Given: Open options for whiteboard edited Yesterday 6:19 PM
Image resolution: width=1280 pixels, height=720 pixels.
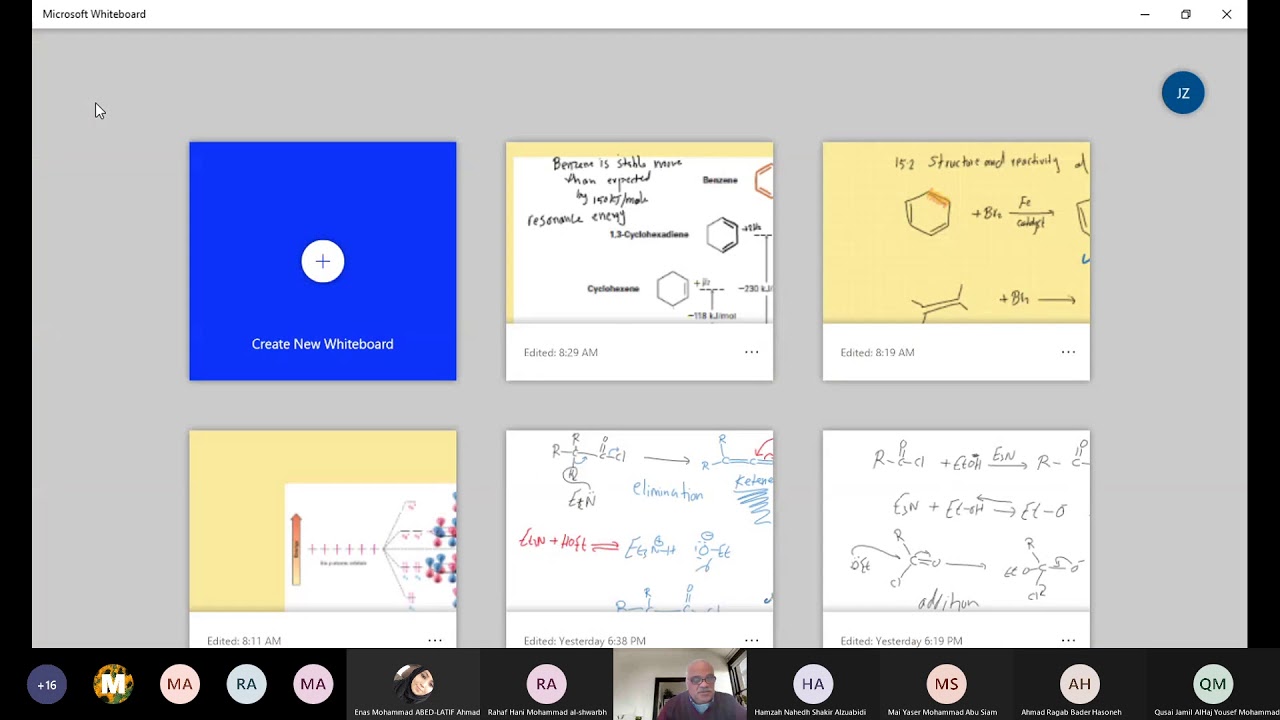Looking at the screenshot, I should point(1068,640).
